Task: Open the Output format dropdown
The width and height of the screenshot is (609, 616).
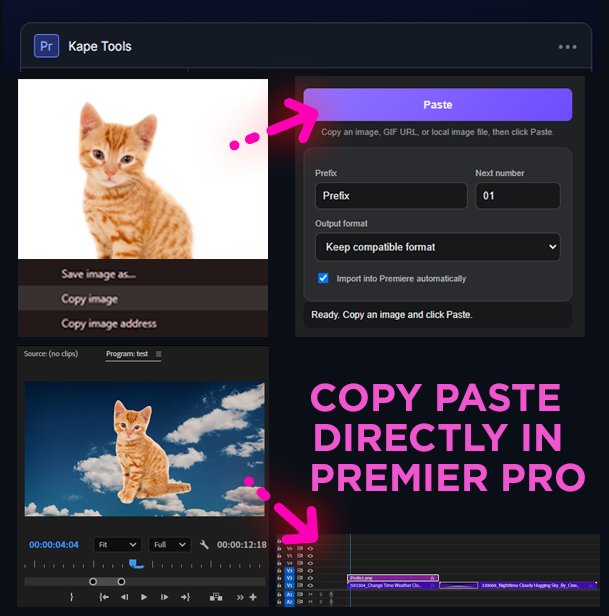Action: [x=438, y=247]
